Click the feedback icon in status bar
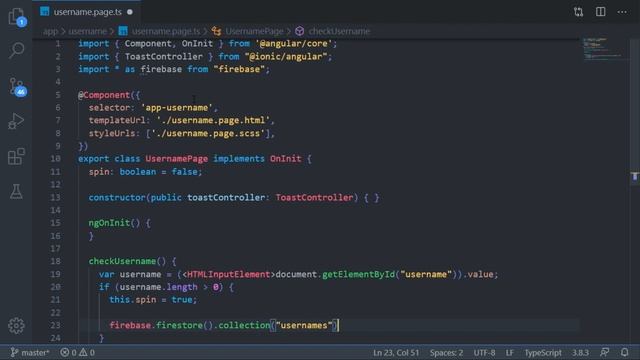This screenshot has width=640, height=360. click(604, 352)
